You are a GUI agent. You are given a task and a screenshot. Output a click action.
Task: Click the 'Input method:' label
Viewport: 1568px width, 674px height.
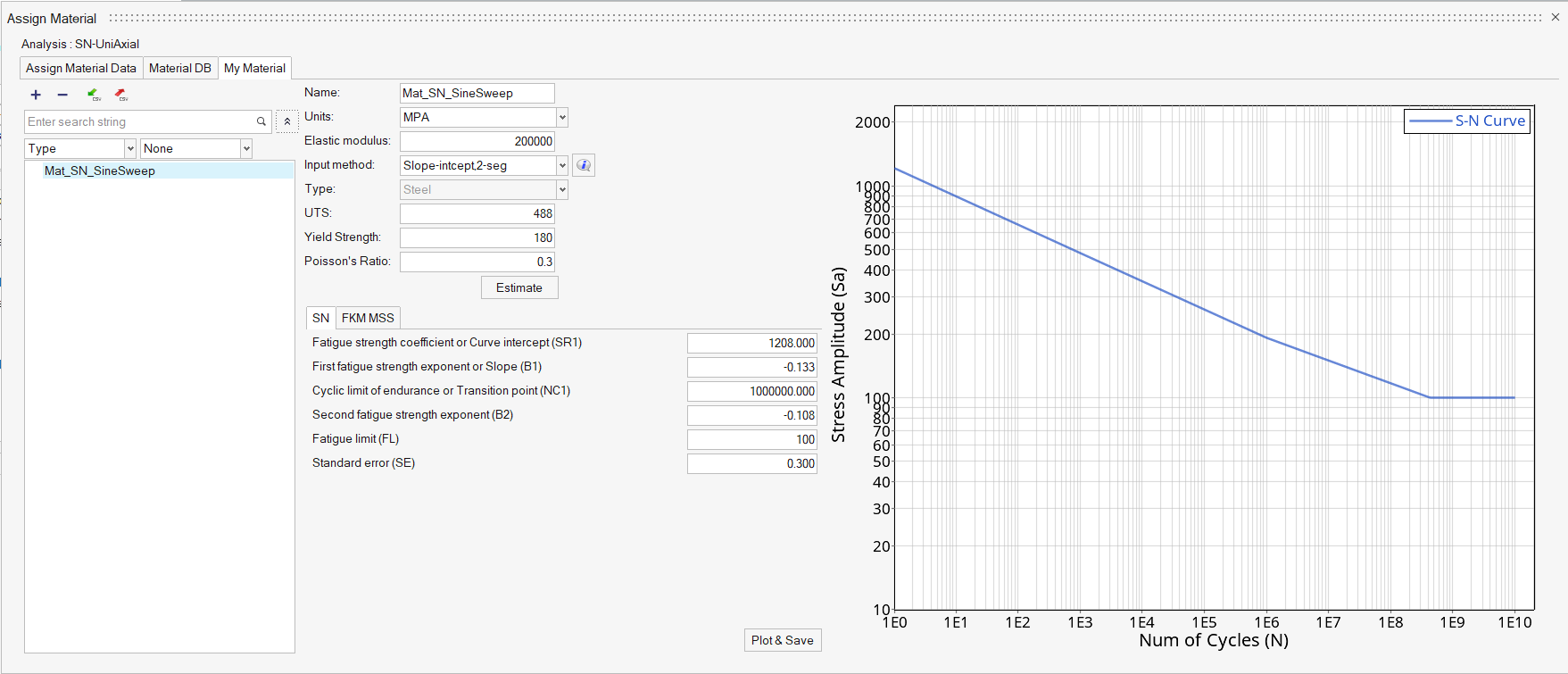pos(339,164)
